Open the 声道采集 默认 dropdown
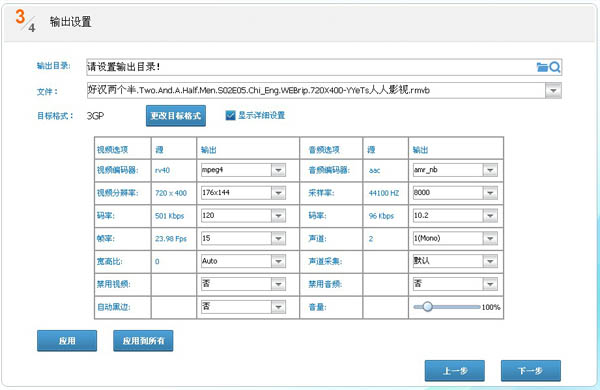Screen dimensions: 600x390 pyautogui.click(x=490, y=261)
